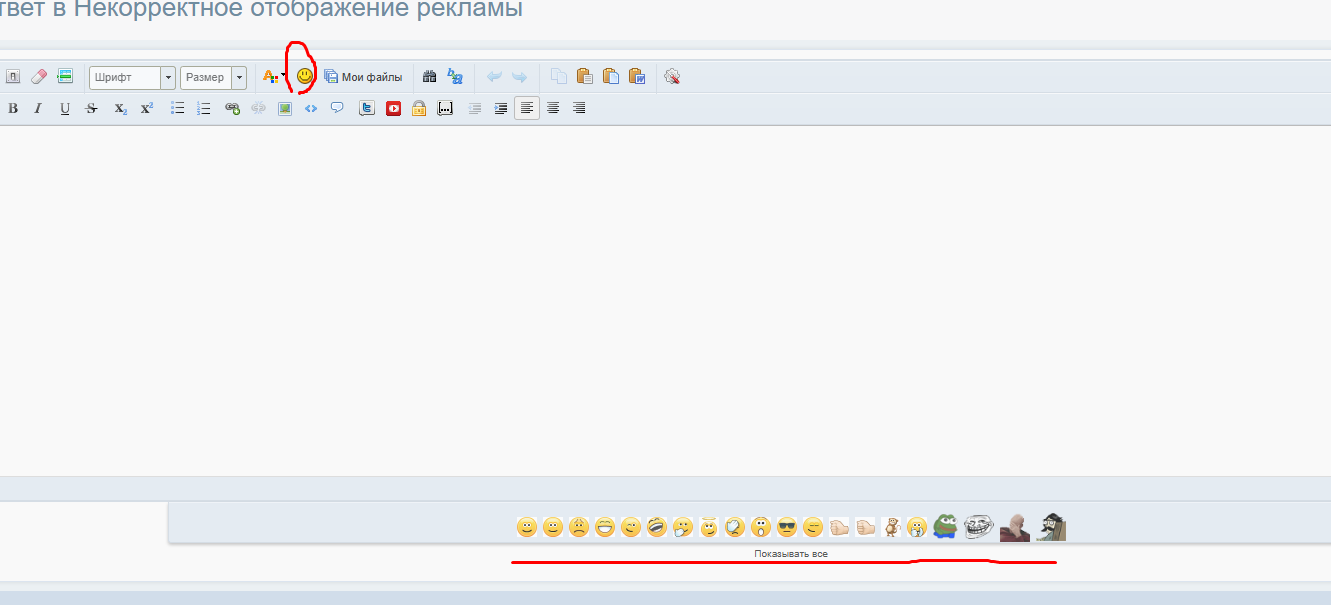Viewport: 1331px width, 605px height.
Task: Insert the surprised open-mouth emoticon
Action: pyautogui.click(x=761, y=526)
